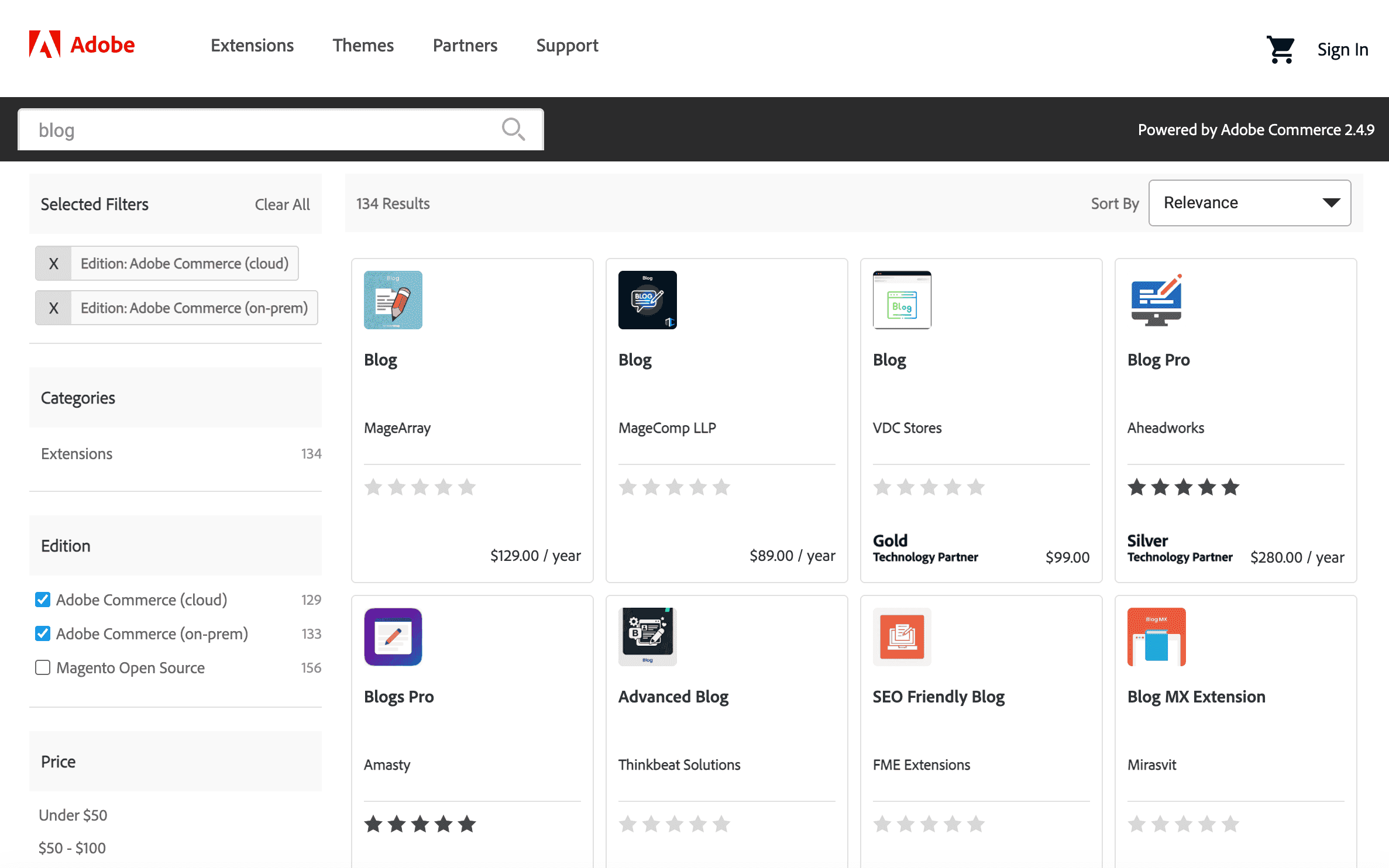Remove the Adobe Commerce (cloud) filter

point(53,263)
